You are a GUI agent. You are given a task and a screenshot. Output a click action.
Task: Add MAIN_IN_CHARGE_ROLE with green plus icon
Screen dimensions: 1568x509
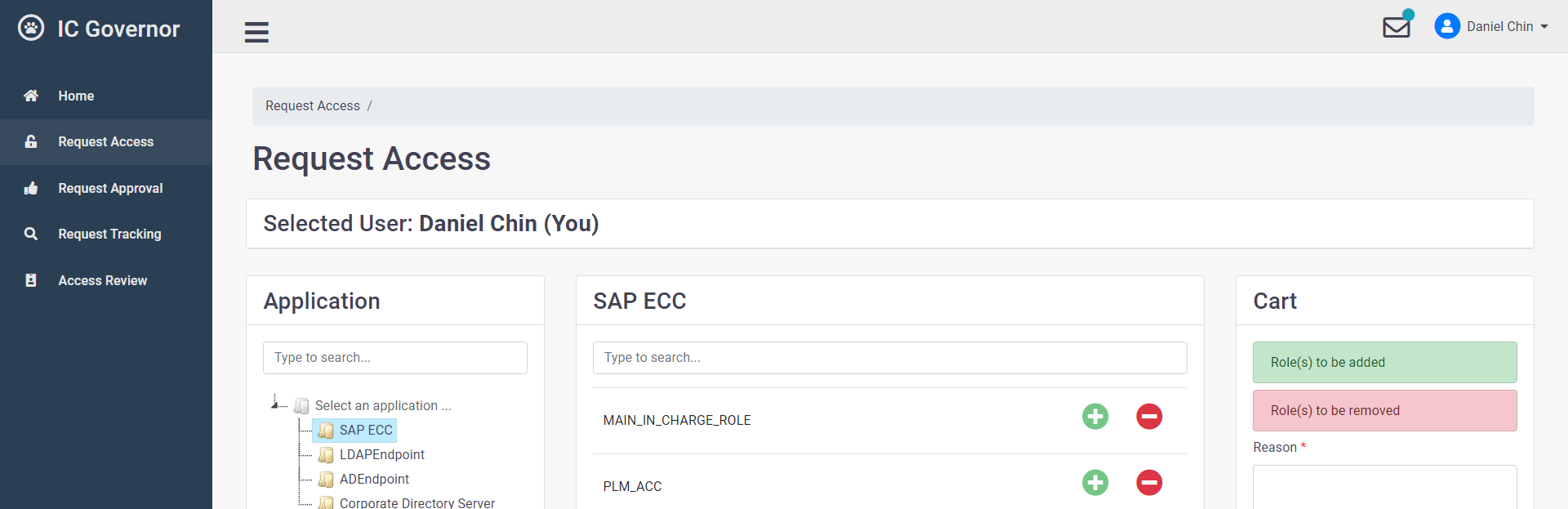click(1095, 417)
